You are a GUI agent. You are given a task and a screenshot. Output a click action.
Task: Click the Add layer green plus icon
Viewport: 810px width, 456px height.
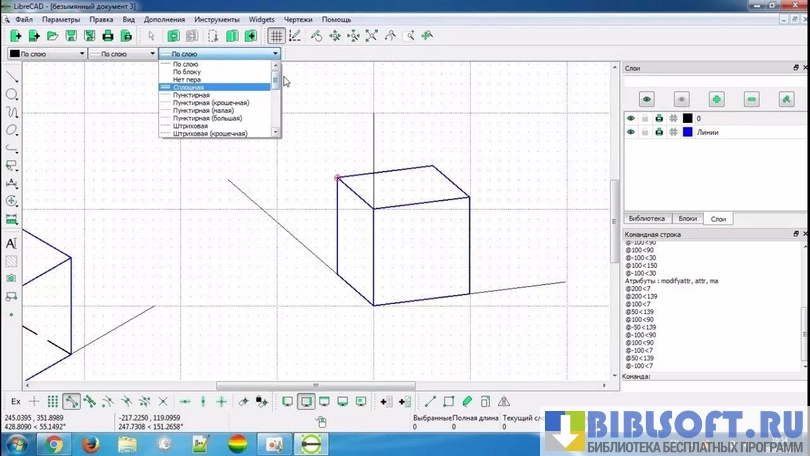click(x=716, y=99)
